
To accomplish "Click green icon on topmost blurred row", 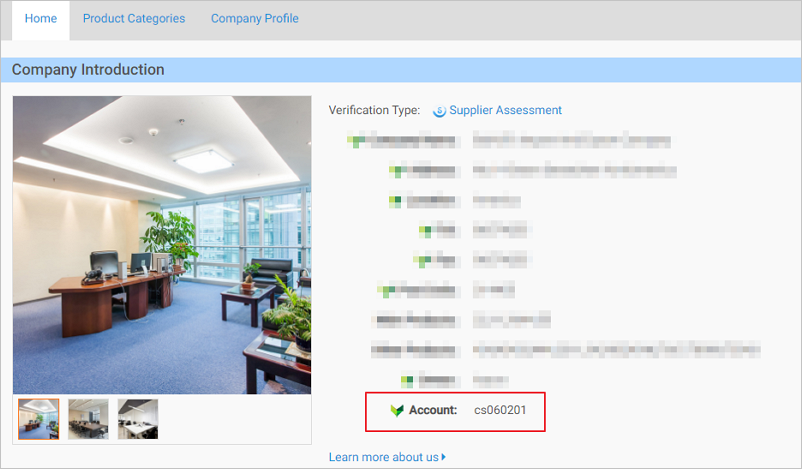I will [x=354, y=140].
